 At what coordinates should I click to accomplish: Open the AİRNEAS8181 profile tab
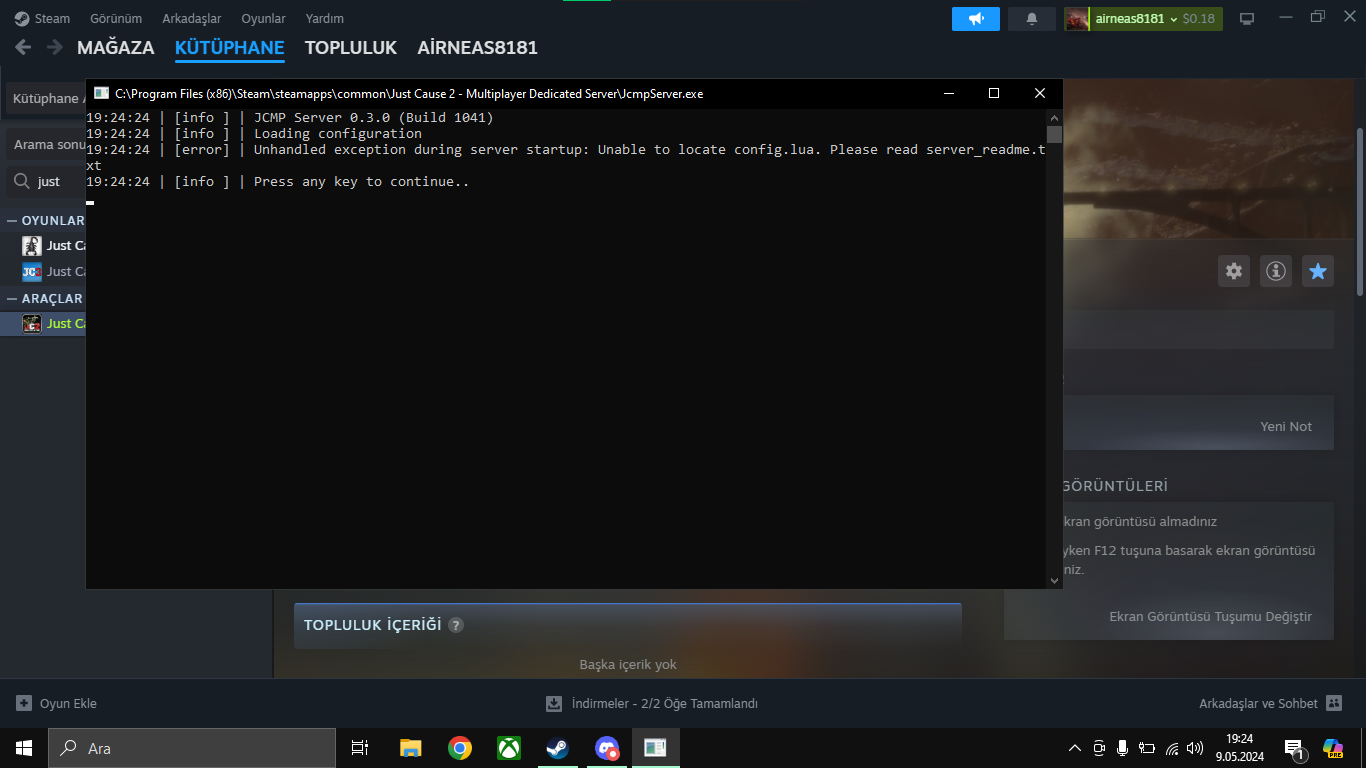pos(478,47)
